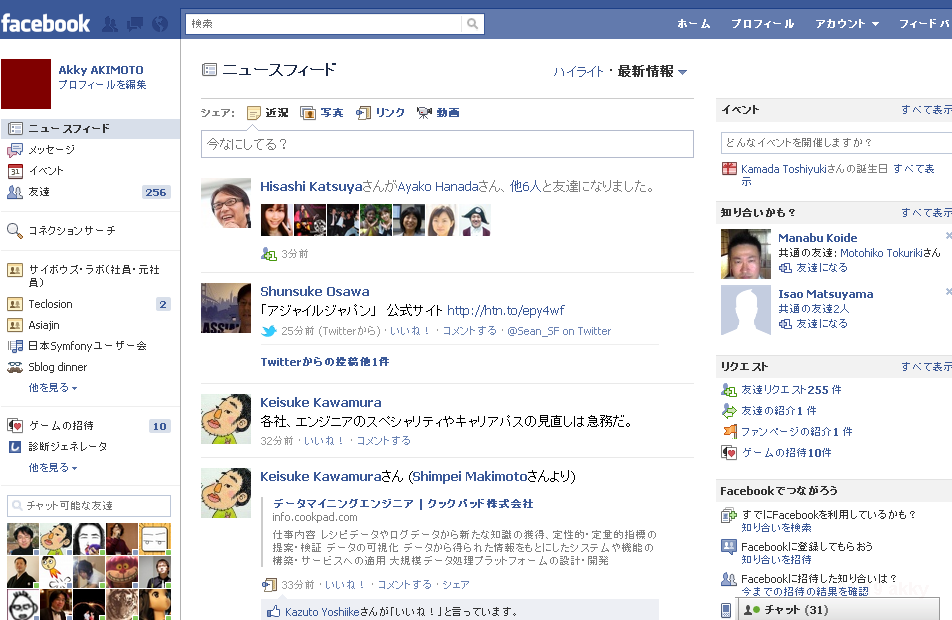Open the messages icon in top bar
Screen dimensions: 952x620
tap(137, 23)
